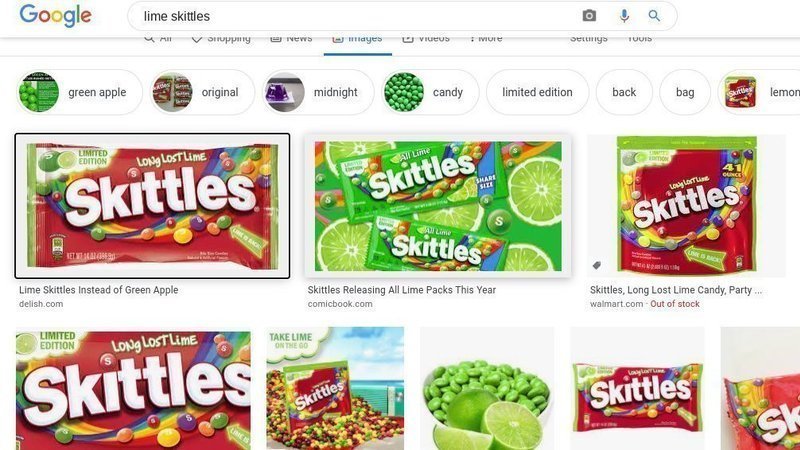Apply the limited edition filter chip
Image resolution: width=800 pixels, height=450 pixels.
[537, 92]
